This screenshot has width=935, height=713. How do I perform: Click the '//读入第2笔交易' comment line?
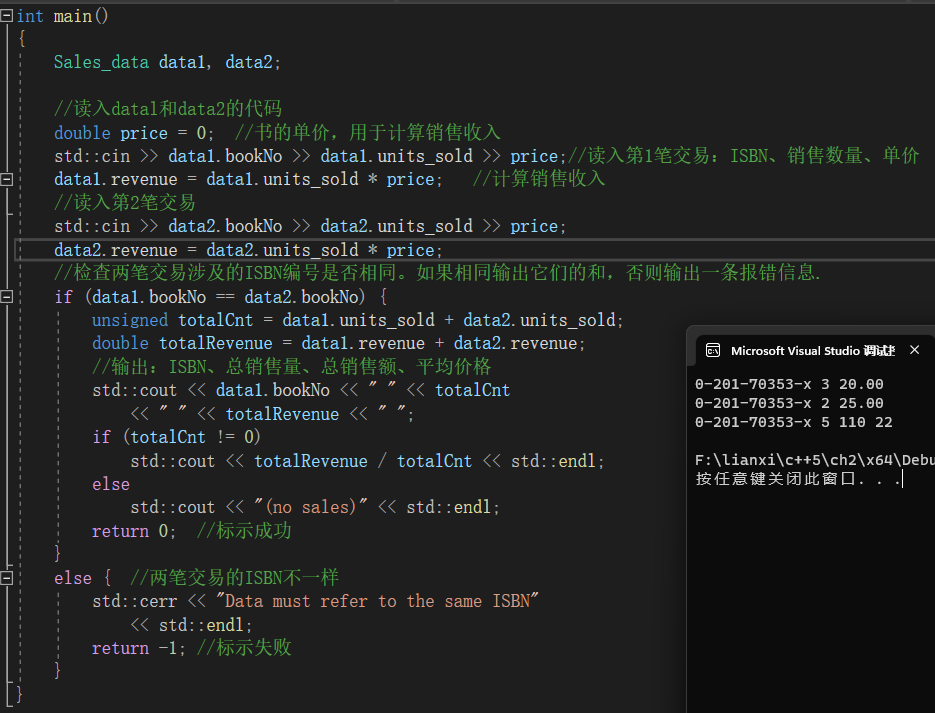125,203
